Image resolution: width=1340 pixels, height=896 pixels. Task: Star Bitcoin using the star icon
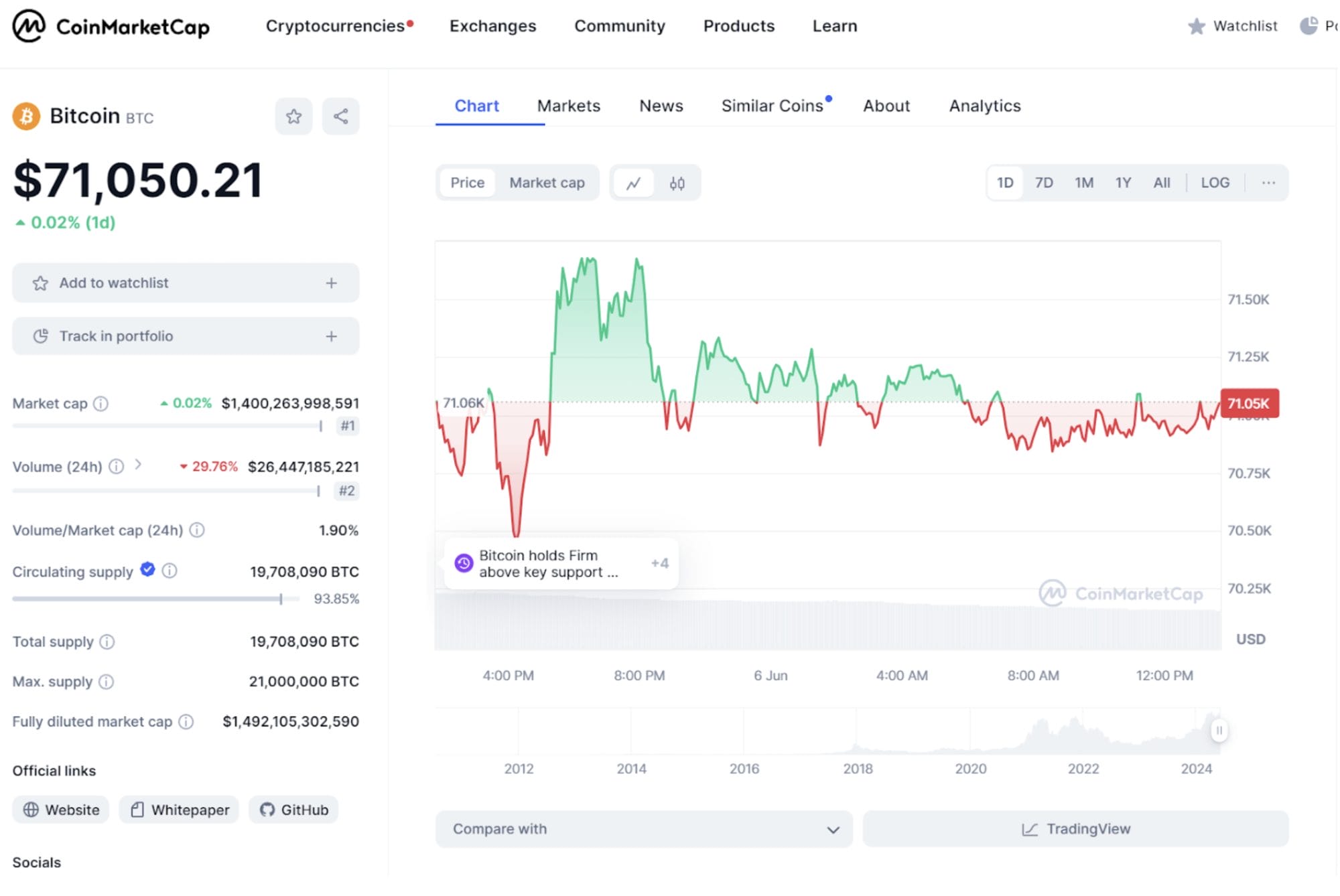[293, 116]
